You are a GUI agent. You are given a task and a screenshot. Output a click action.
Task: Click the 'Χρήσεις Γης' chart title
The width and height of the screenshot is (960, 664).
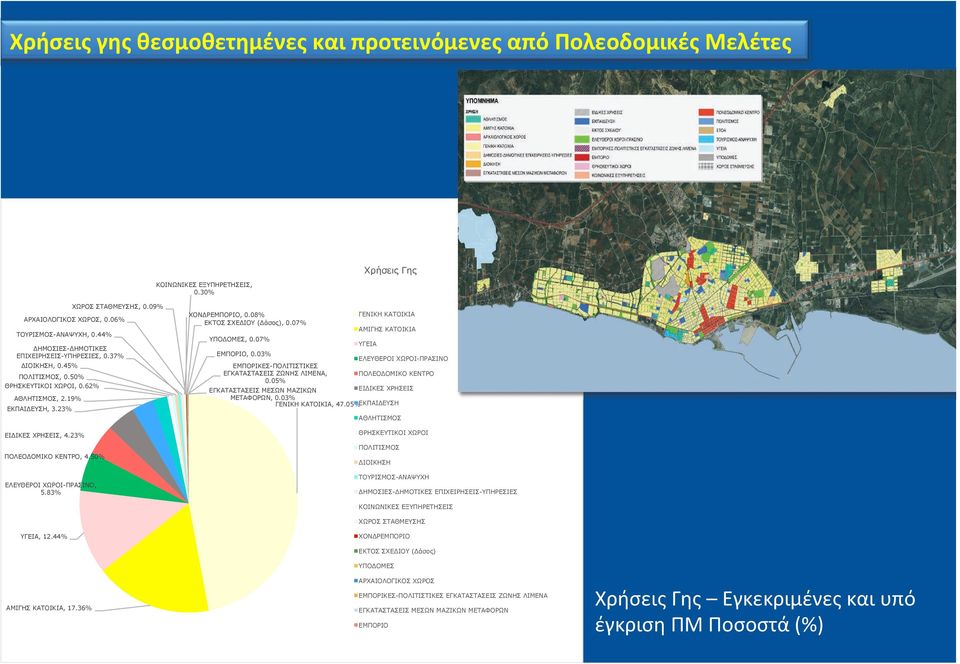(390, 270)
